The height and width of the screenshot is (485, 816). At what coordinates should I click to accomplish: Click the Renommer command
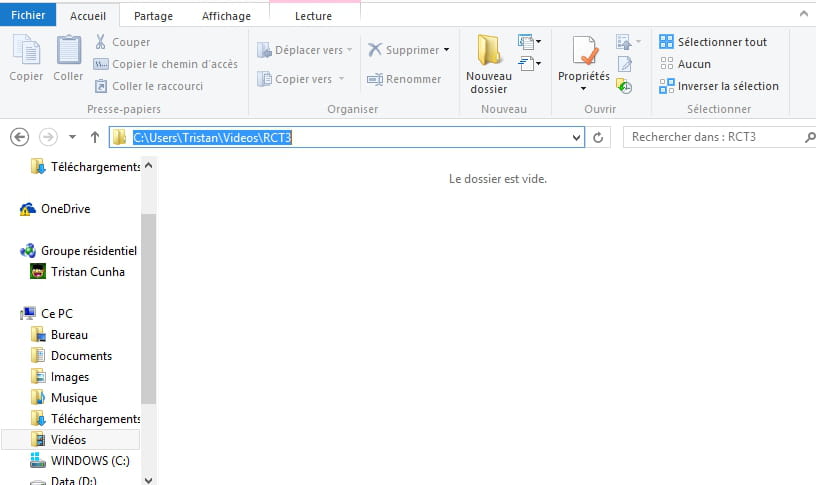coord(404,79)
